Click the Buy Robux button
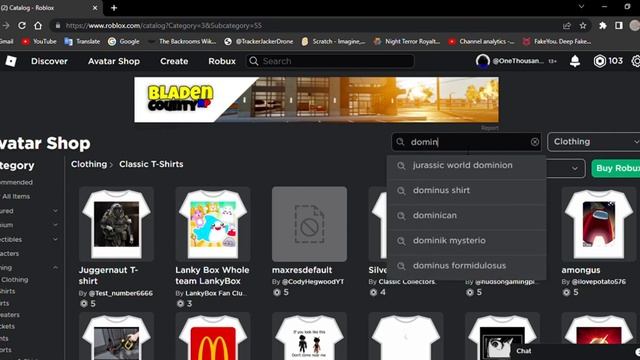The width and height of the screenshot is (640, 360). tap(616, 168)
